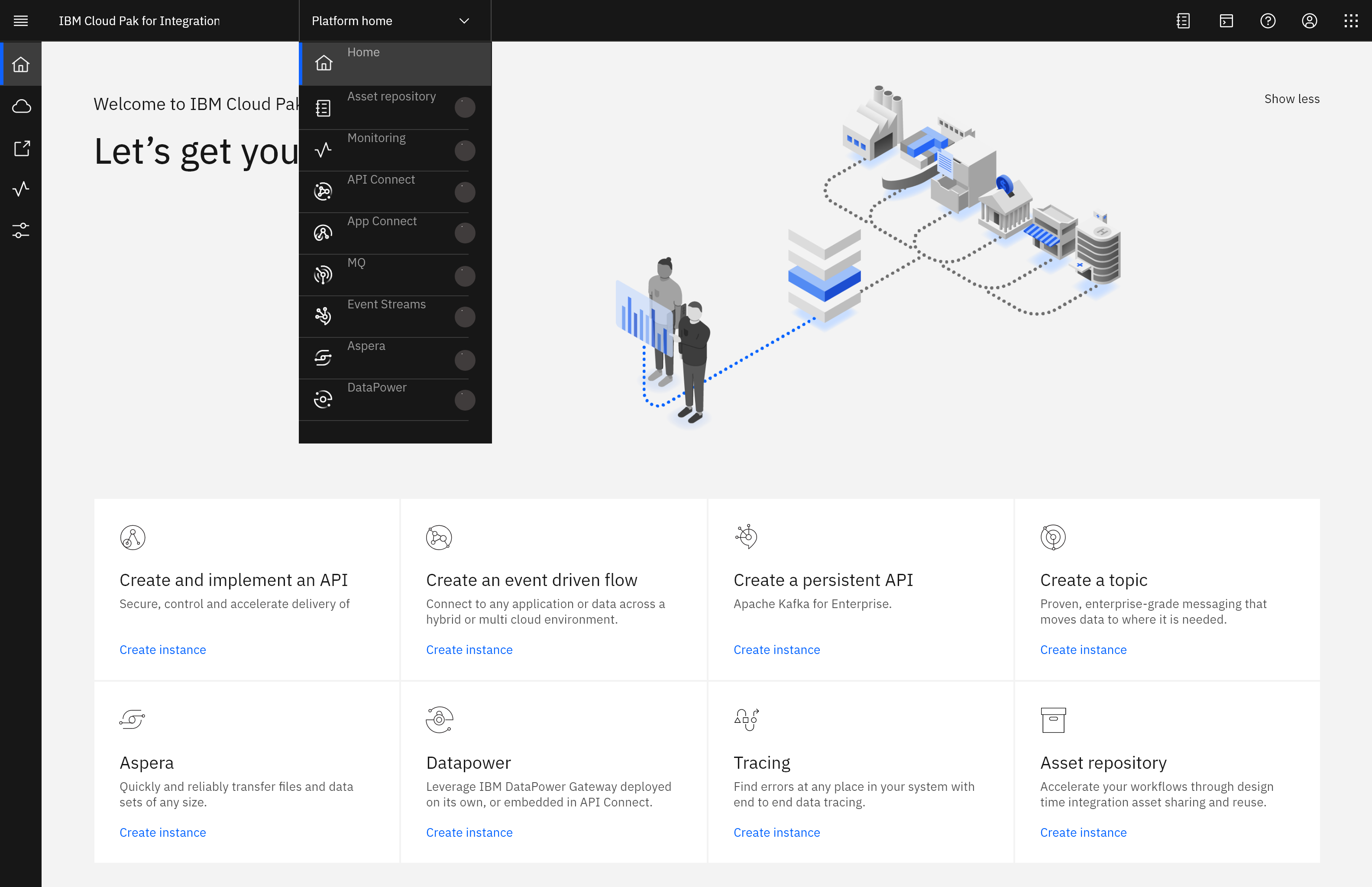The image size is (1372, 887).
Task: Create instance for Create and implement an API
Action: [x=162, y=649]
